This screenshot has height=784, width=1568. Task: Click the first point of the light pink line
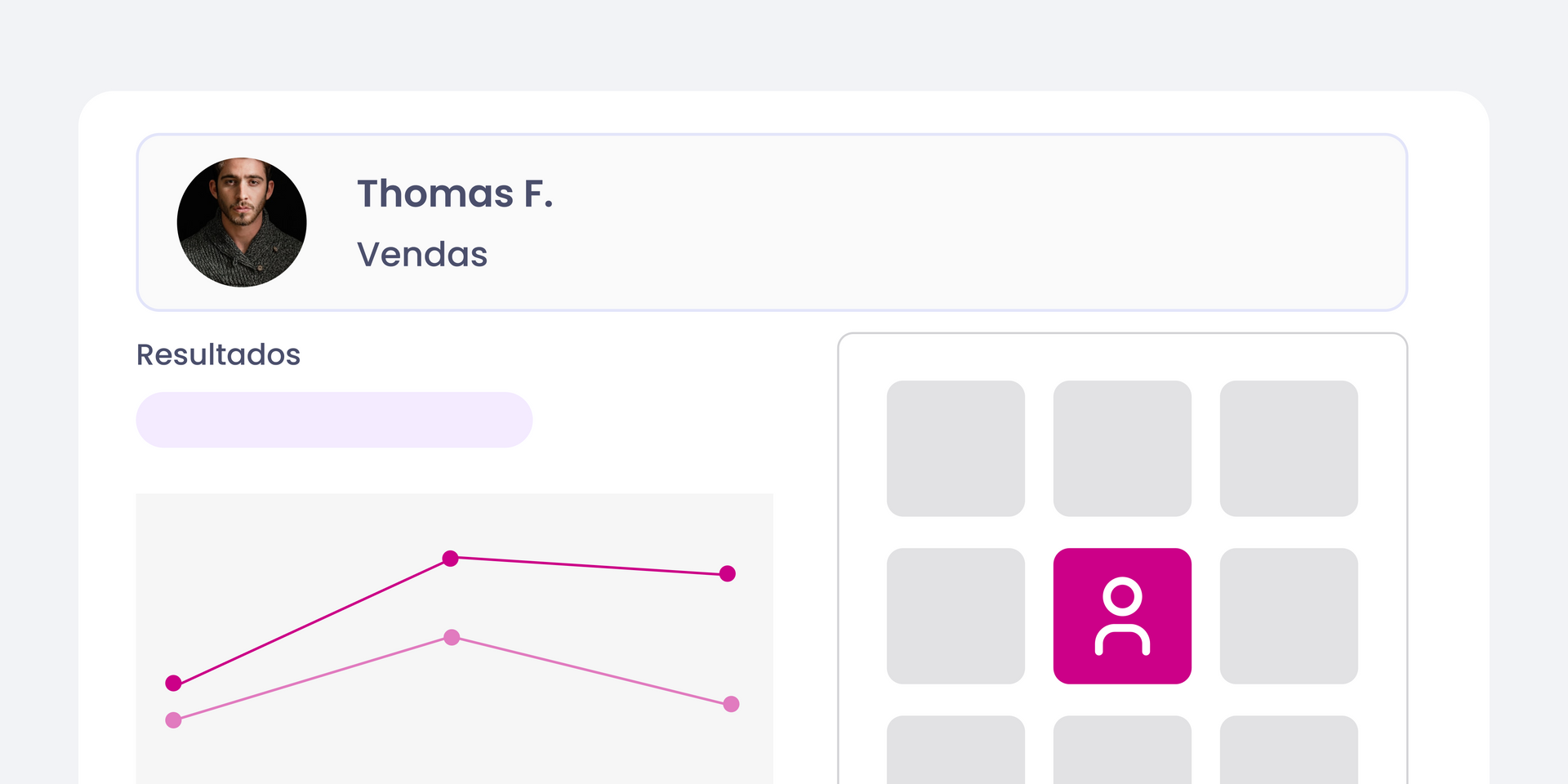click(173, 720)
